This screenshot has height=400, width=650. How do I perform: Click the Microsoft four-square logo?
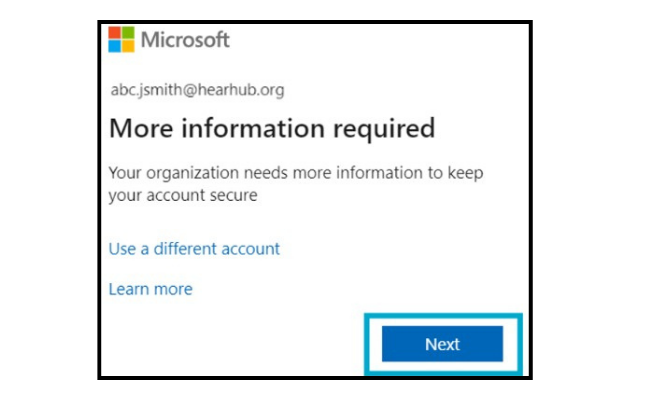[x=121, y=39]
